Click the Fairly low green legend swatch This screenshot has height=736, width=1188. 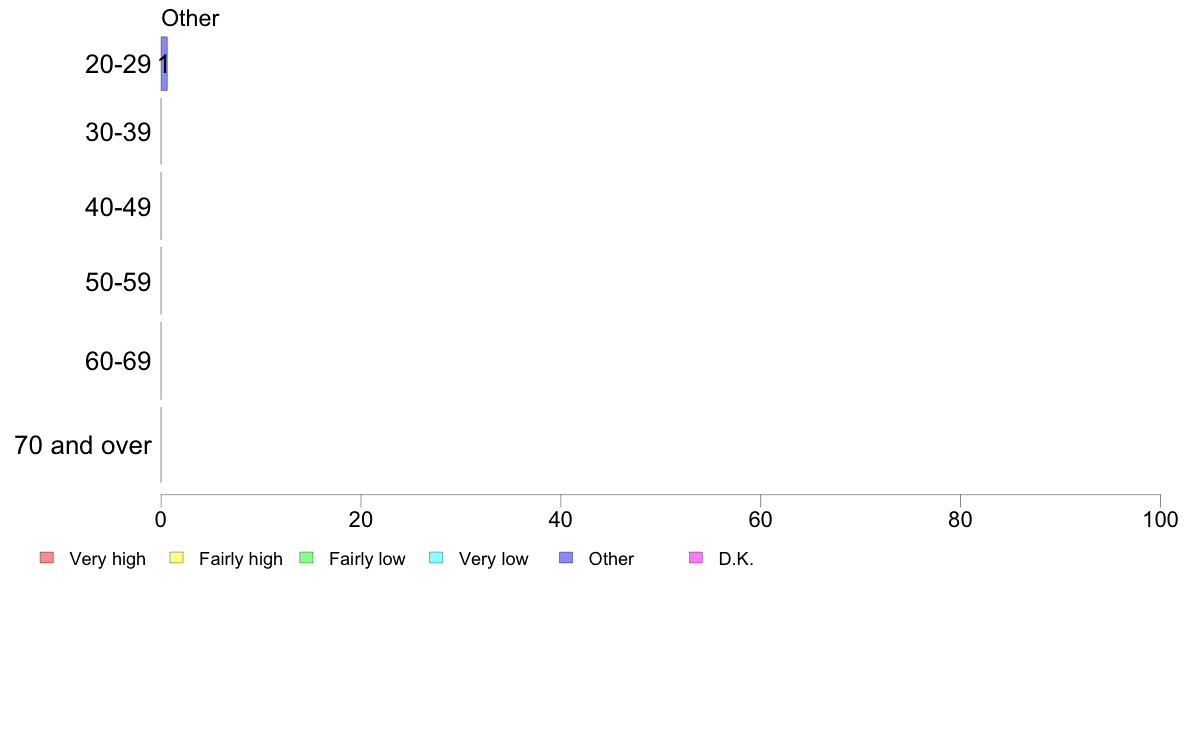[x=306, y=558]
